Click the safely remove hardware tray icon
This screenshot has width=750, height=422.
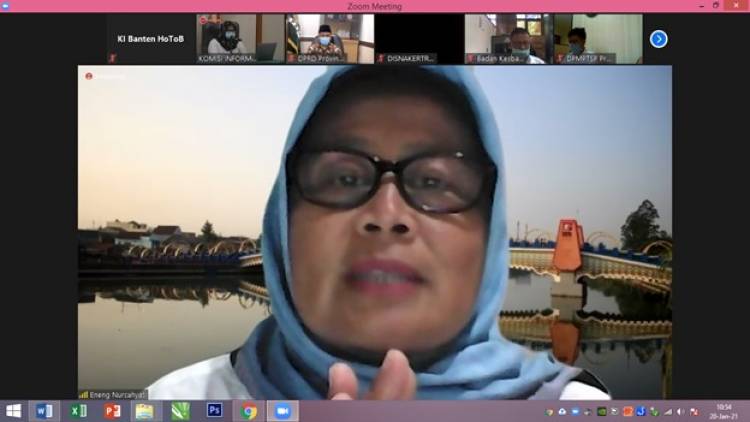coord(654,412)
